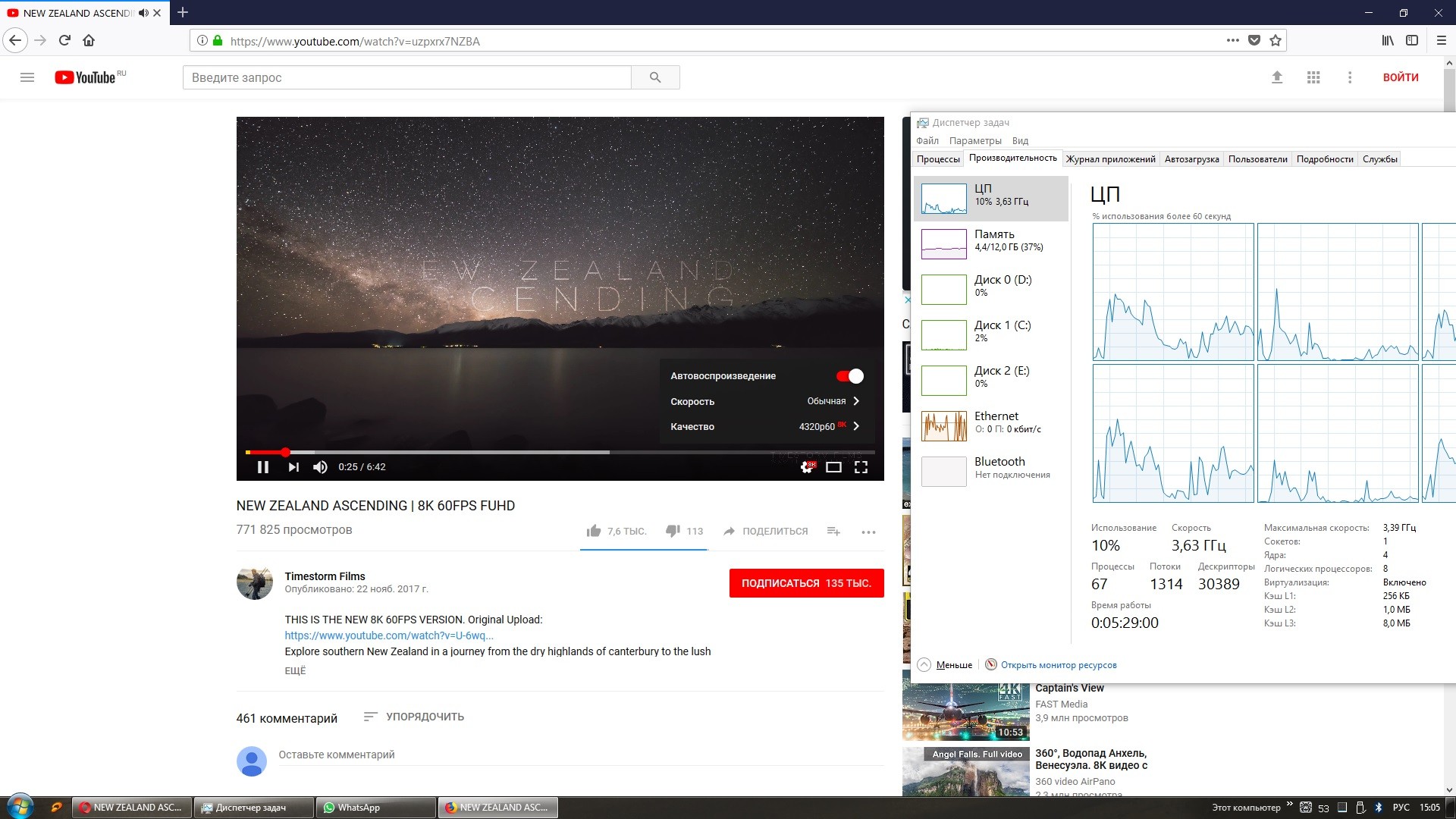Screen dimensions: 1456x819
Task: Open the Параметры menu in Task Manager
Action: 974,141
